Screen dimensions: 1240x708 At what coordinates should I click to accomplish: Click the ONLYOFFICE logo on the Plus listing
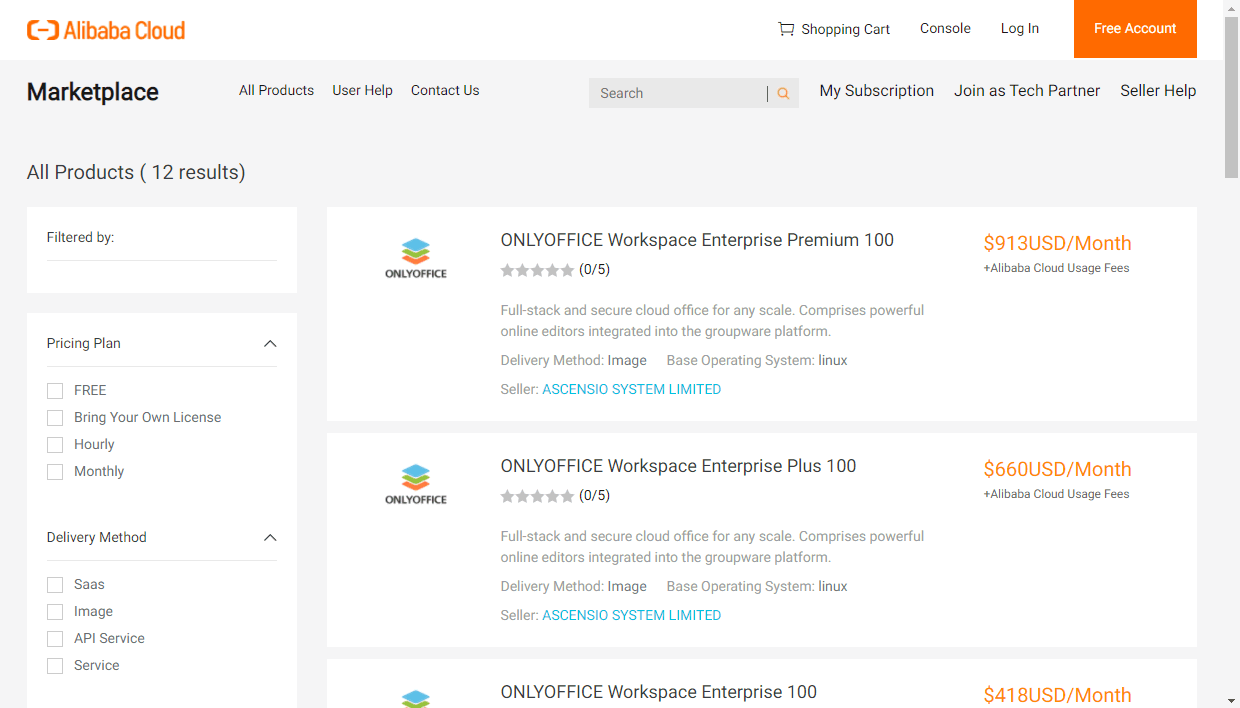click(x=416, y=482)
